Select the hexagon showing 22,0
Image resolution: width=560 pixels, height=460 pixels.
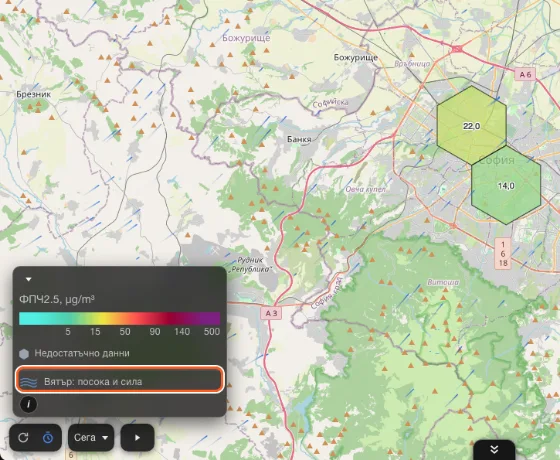[x=471, y=125]
